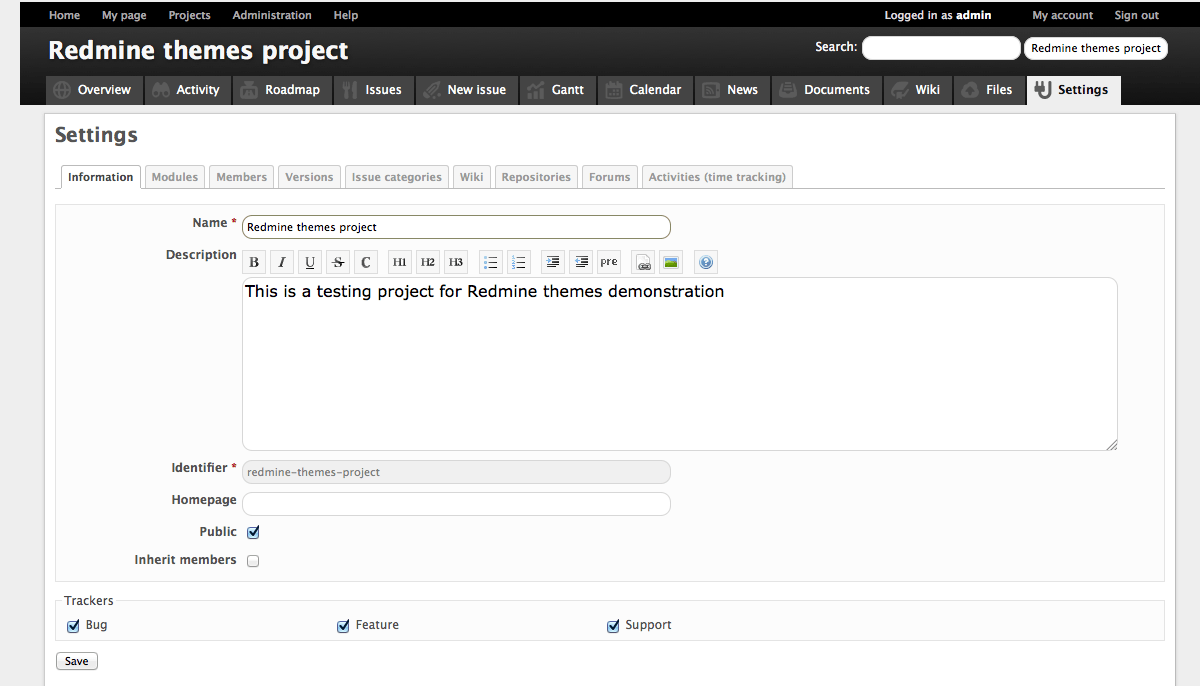Open the Gantt chart tab
1200x686 pixels.
pos(557,90)
